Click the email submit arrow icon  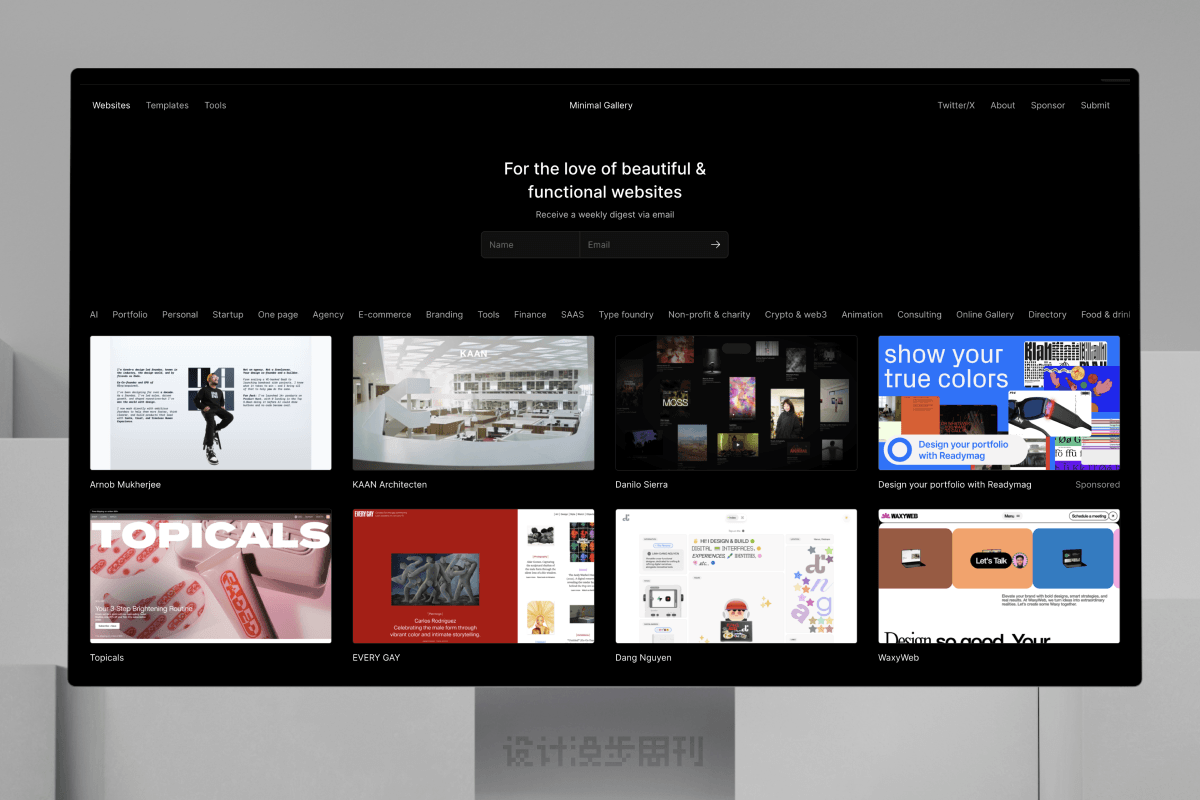715,245
